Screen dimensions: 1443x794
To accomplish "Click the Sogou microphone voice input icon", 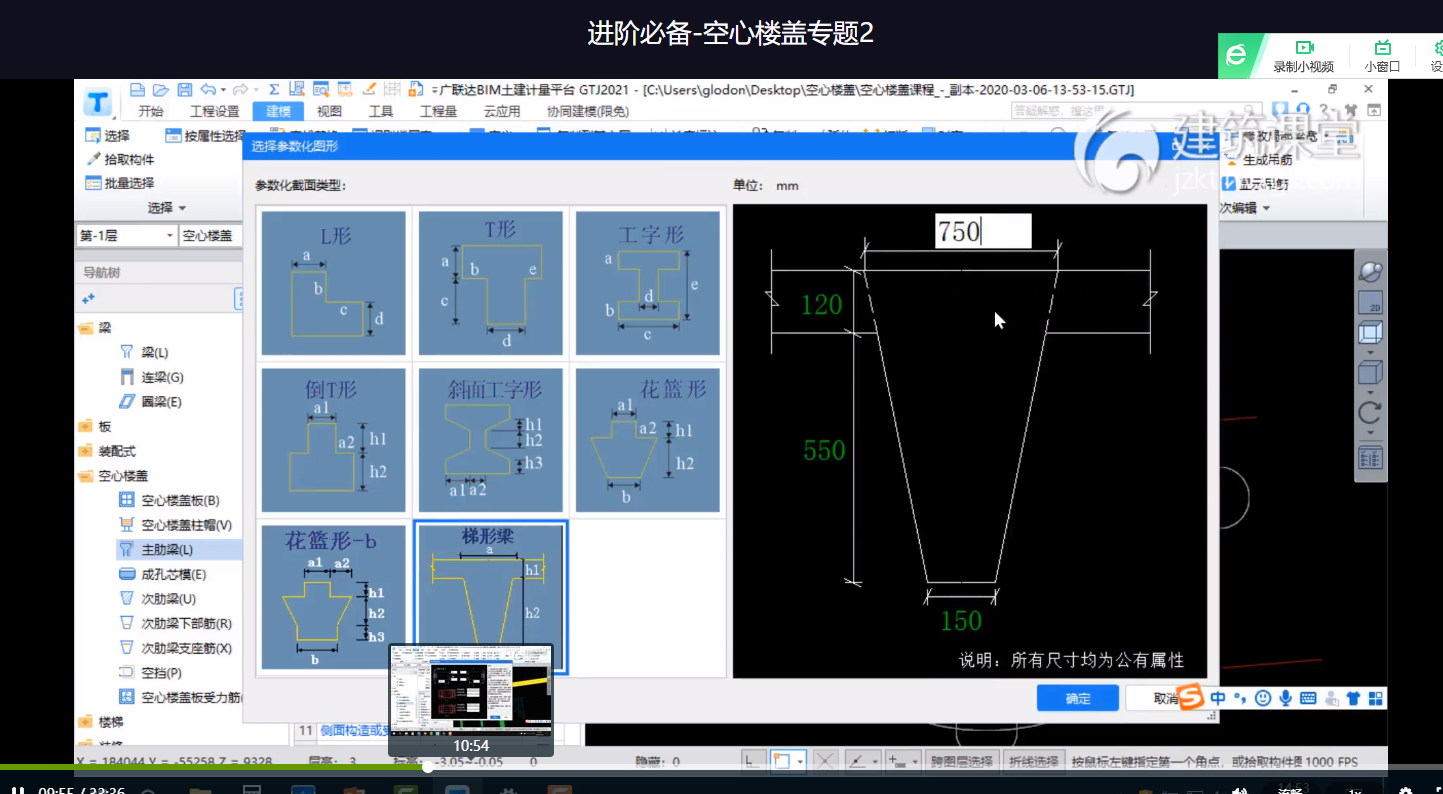I will [x=1285, y=698].
